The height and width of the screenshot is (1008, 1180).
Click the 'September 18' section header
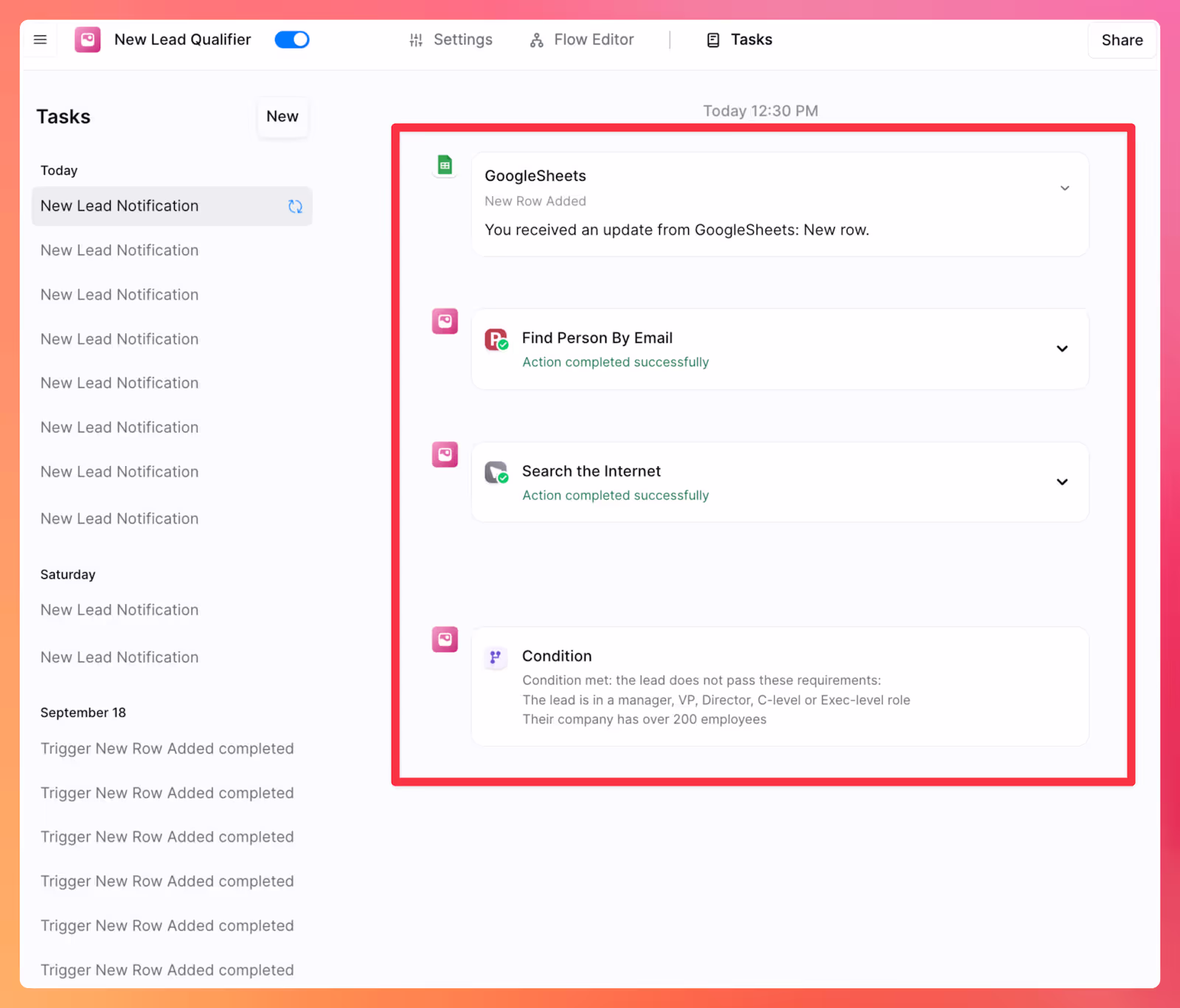(x=83, y=713)
